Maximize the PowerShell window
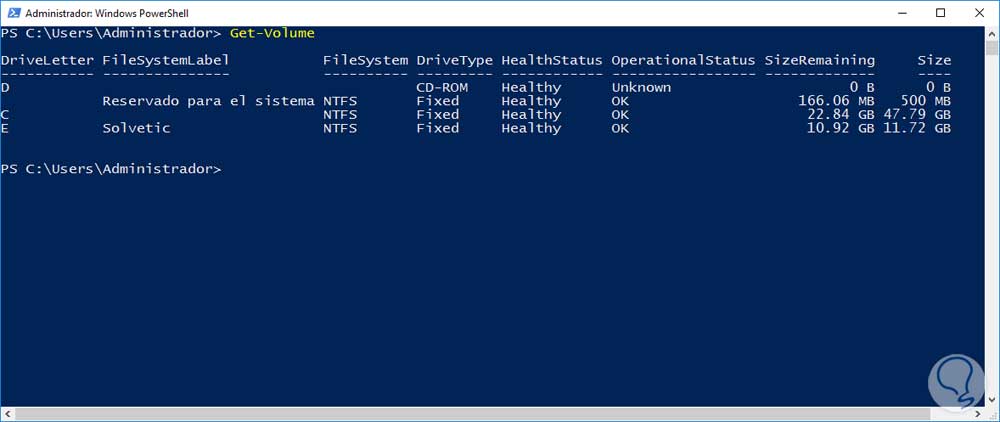The width and height of the screenshot is (1000, 422). click(x=940, y=12)
